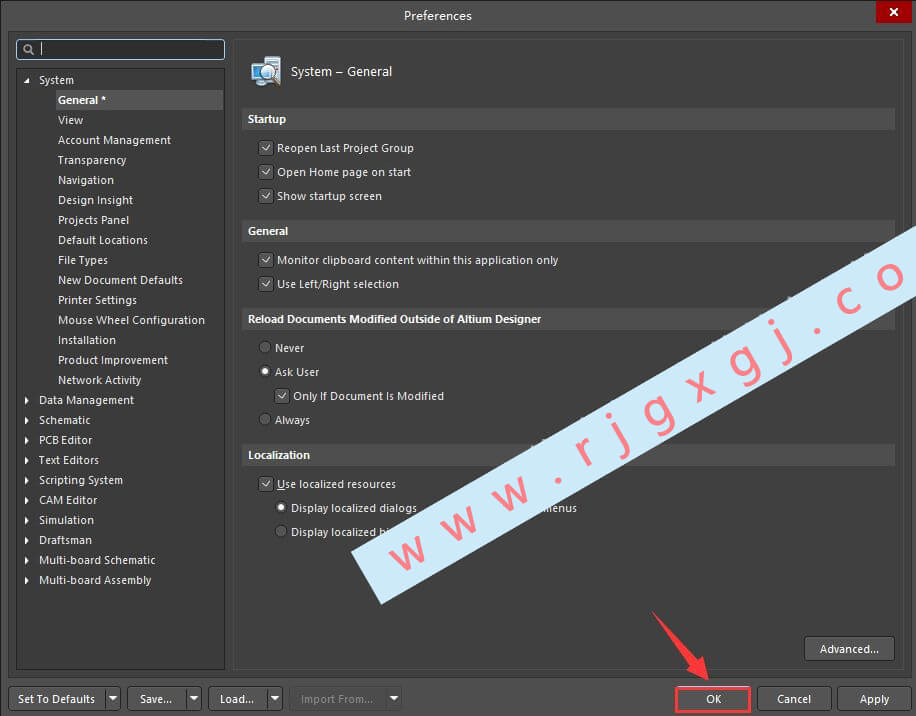Click the search magnifier icon
Viewport: 916px width, 716px height.
[x=28, y=50]
